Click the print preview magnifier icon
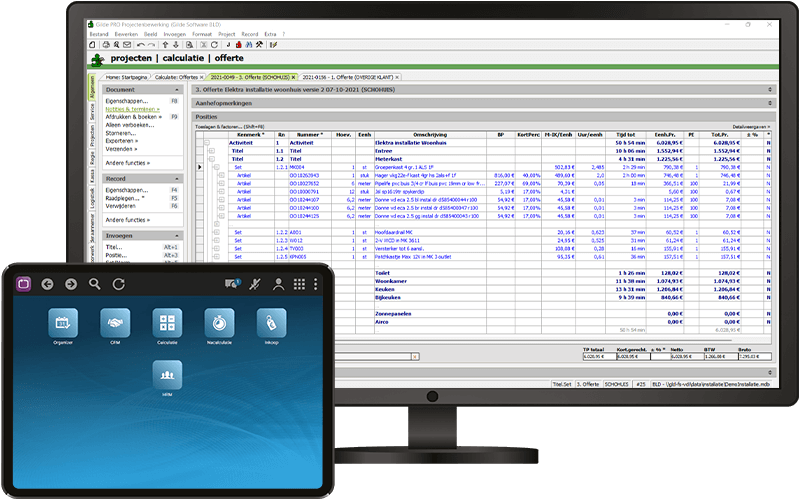This screenshot has height=500, width=800. [x=116, y=45]
